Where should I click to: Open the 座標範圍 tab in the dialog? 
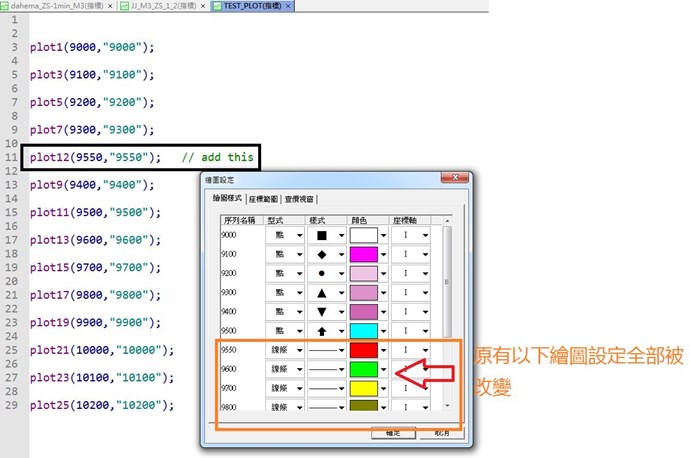[x=263, y=199]
